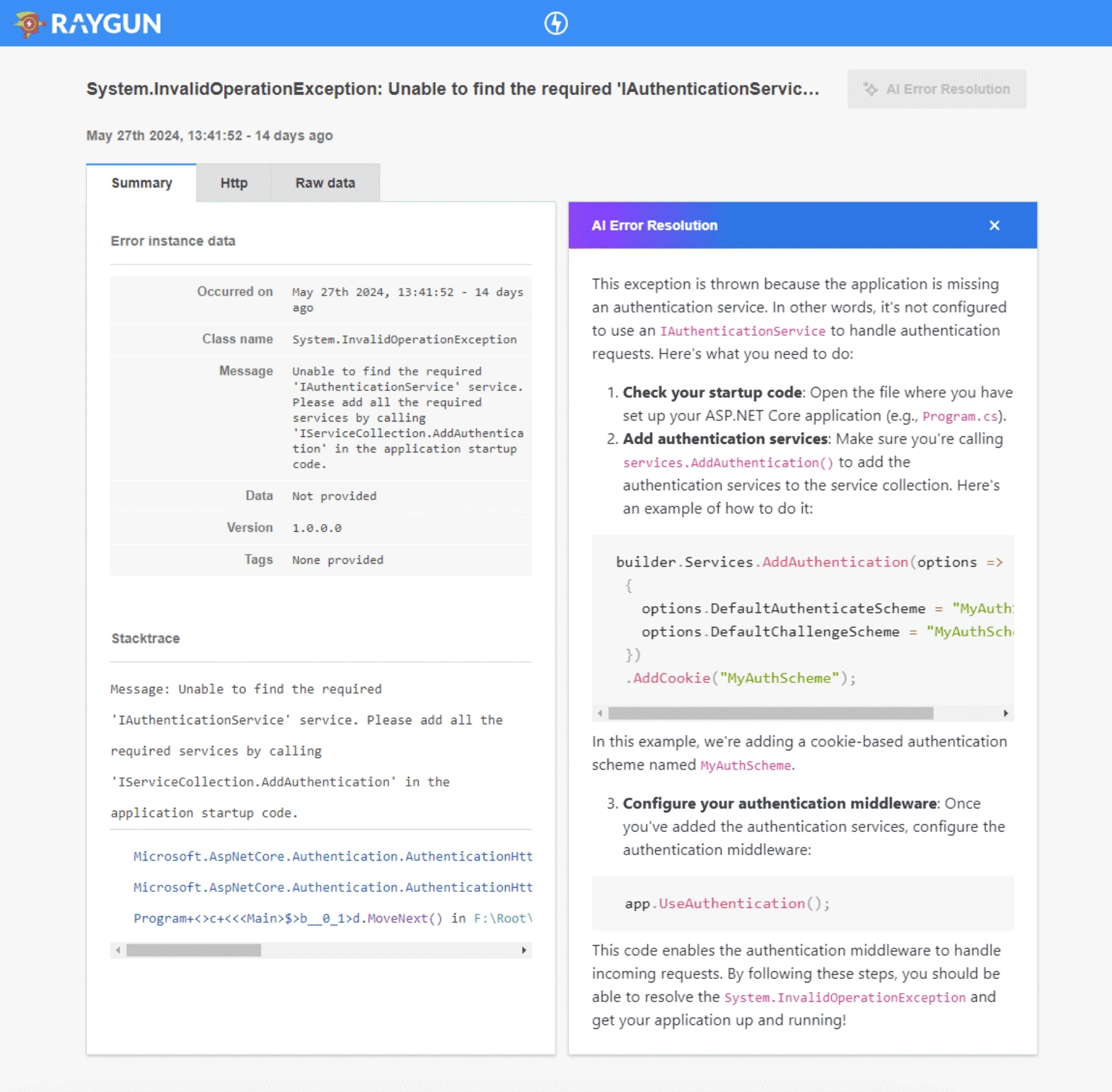Screen dimensions: 1112x1092
Task: Click System.InvalidOperationException in closing paragraph
Action: (x=845, y=998)
